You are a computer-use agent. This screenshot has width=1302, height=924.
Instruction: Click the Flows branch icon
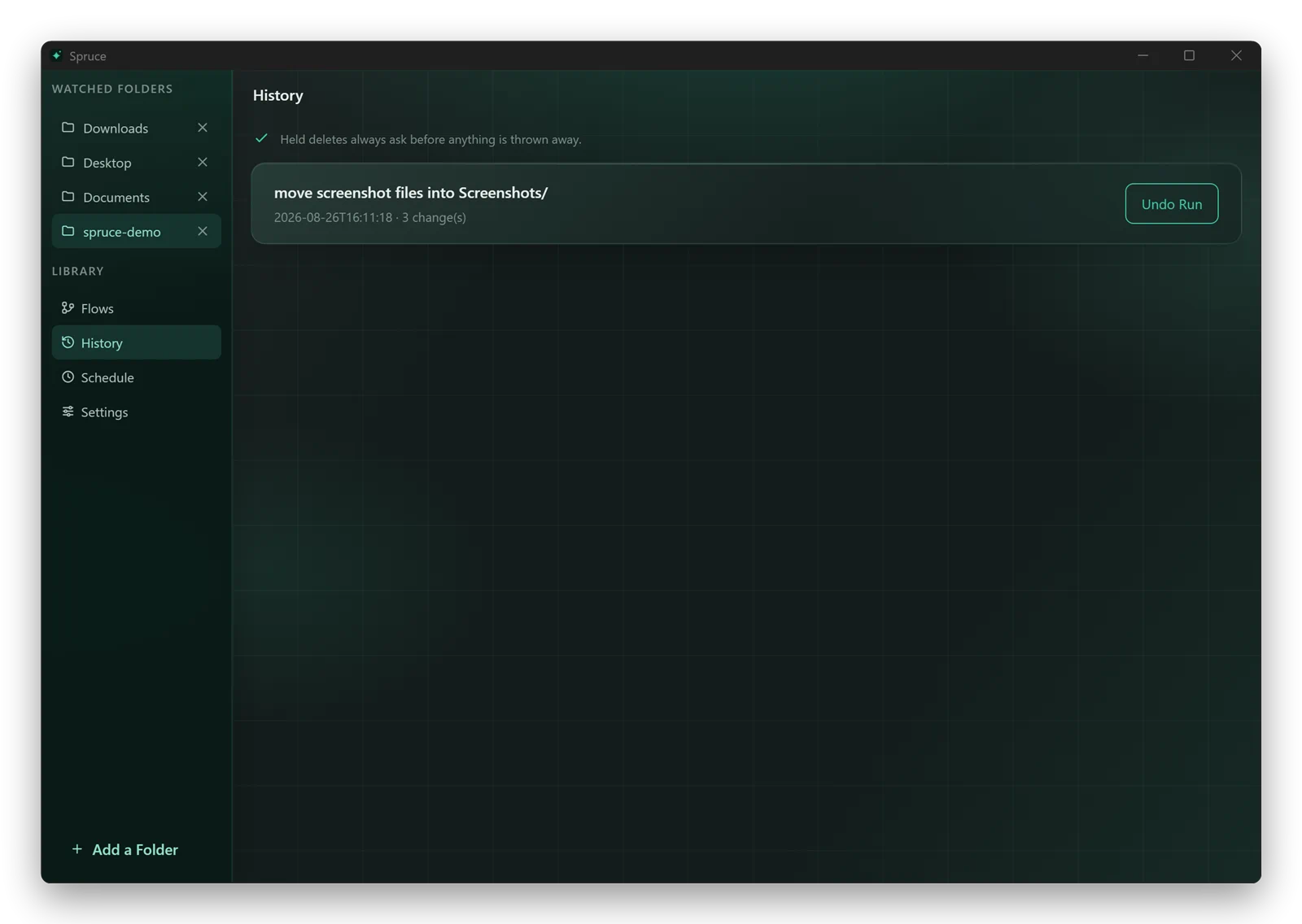coord(68,307)
